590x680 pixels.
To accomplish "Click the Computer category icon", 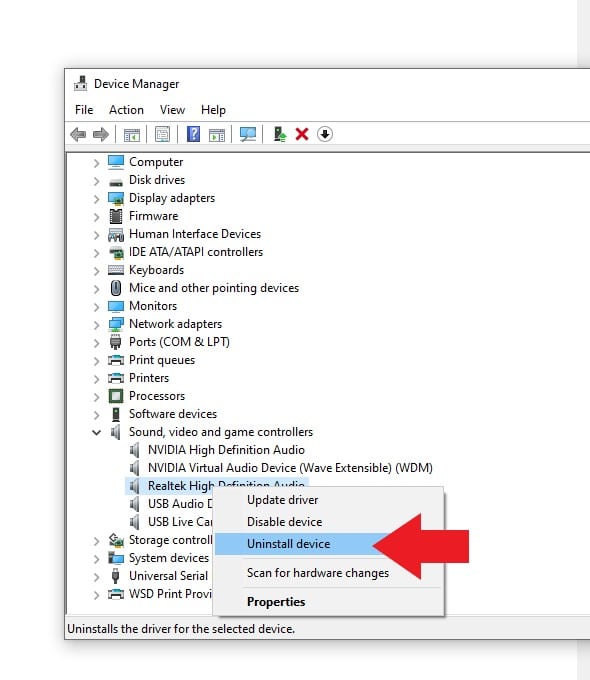I will pyautogui.click(x=116, y=162).
